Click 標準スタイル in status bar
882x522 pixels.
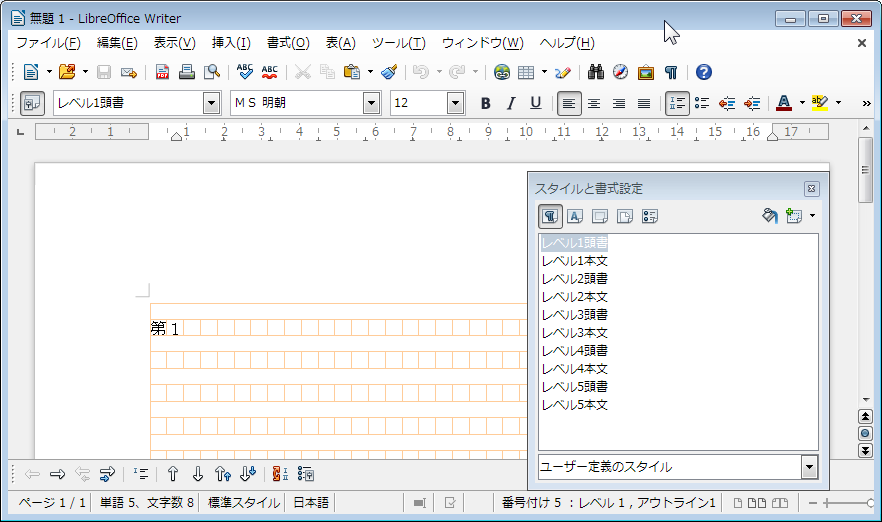[x=244, y=503]
